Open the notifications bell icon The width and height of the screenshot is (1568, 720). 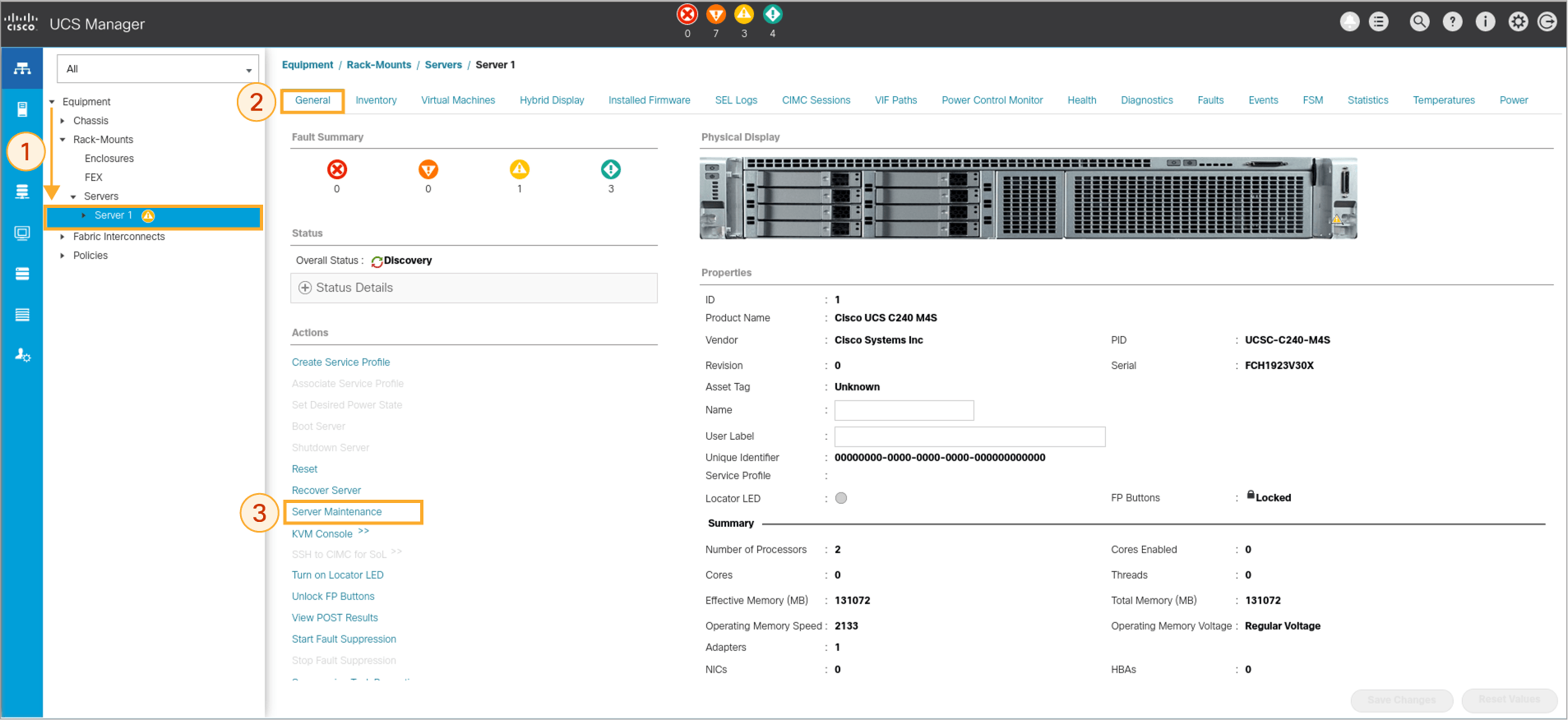click(x=1349, y=22)
